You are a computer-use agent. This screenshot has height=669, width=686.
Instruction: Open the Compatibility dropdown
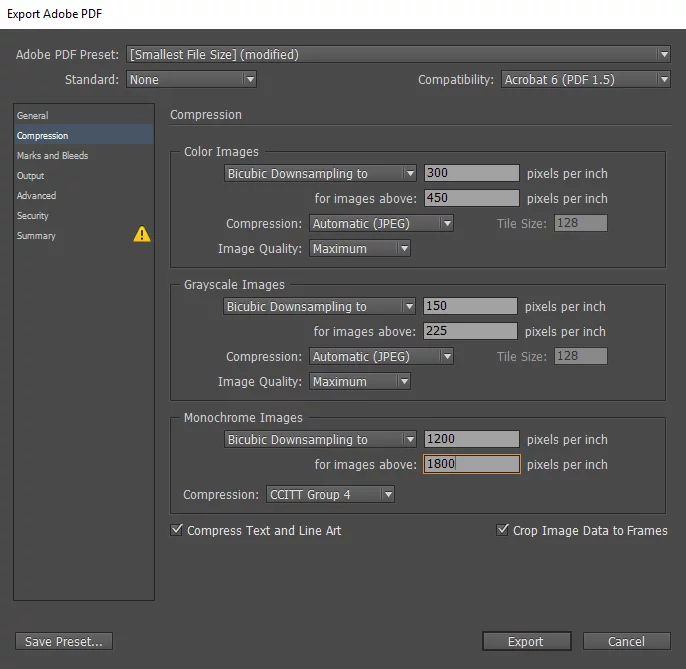(585, 79)
